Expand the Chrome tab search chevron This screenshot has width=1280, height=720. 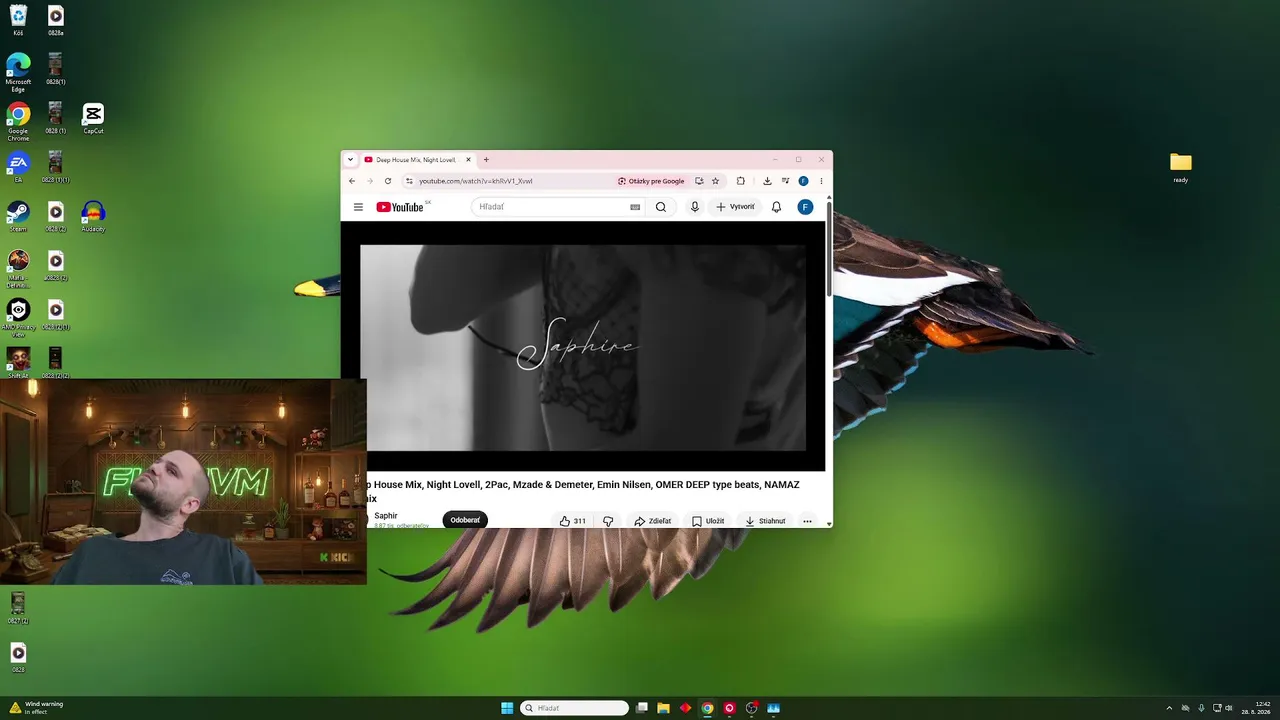pyautogui.click(x=350, y=159)
